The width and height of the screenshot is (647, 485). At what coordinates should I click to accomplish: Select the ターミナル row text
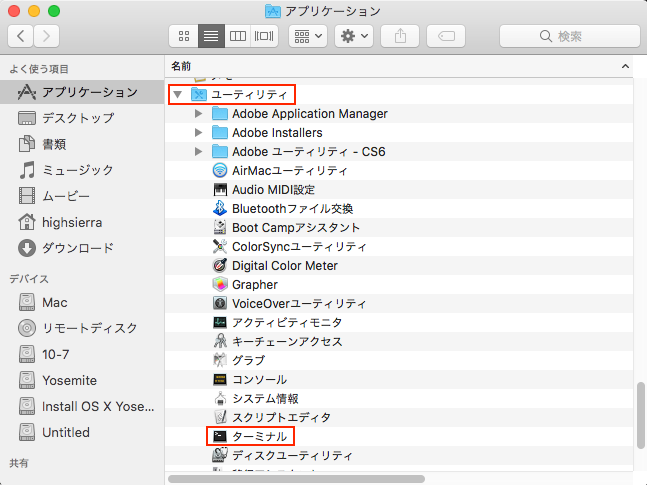tap(260, 436)
